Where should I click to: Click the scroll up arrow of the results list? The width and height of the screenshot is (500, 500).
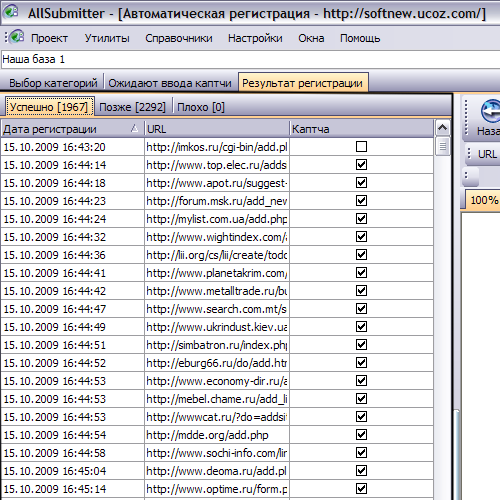pyautogui.click(x=442, y=127)
